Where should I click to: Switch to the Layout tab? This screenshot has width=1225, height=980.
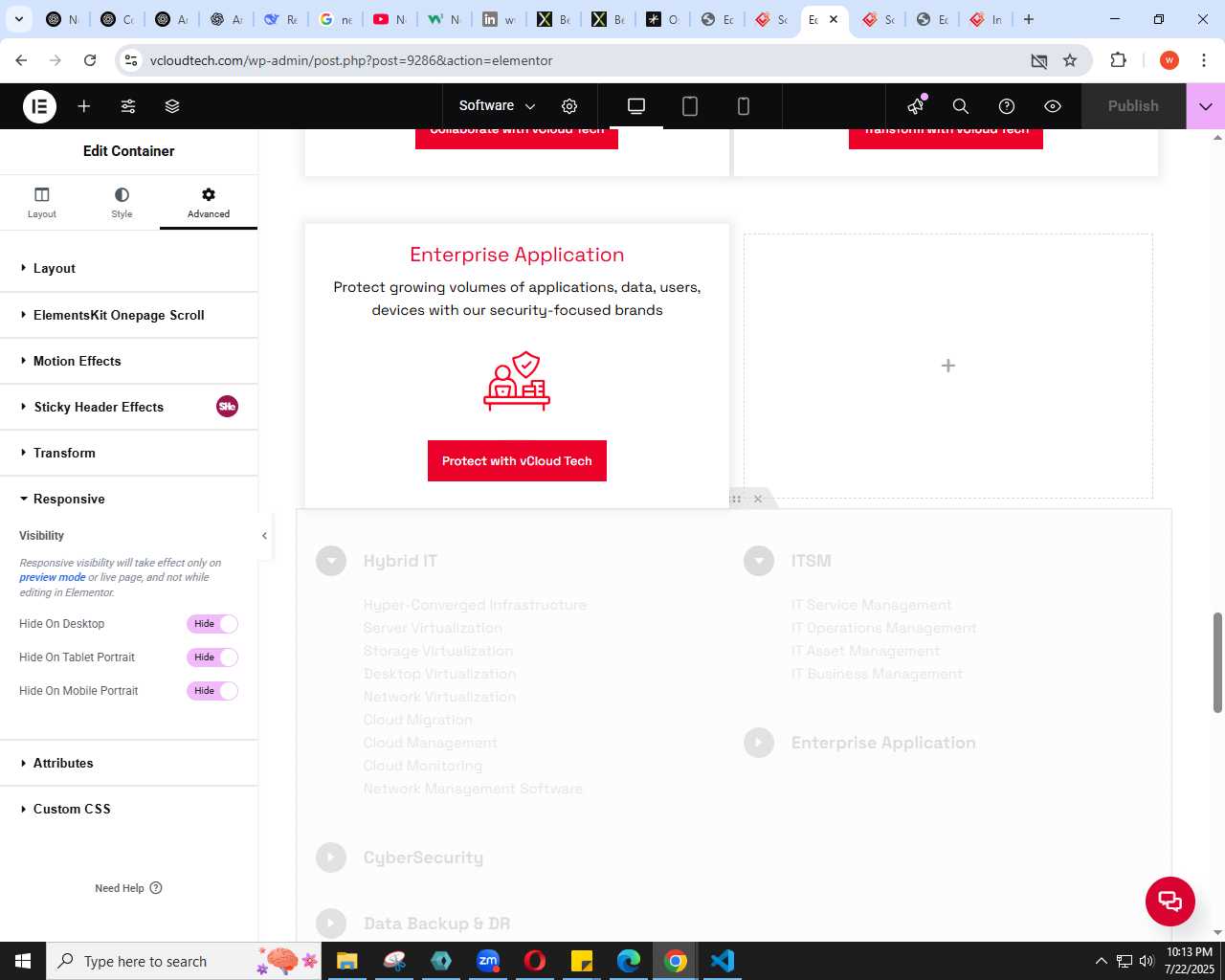point(42,202)
